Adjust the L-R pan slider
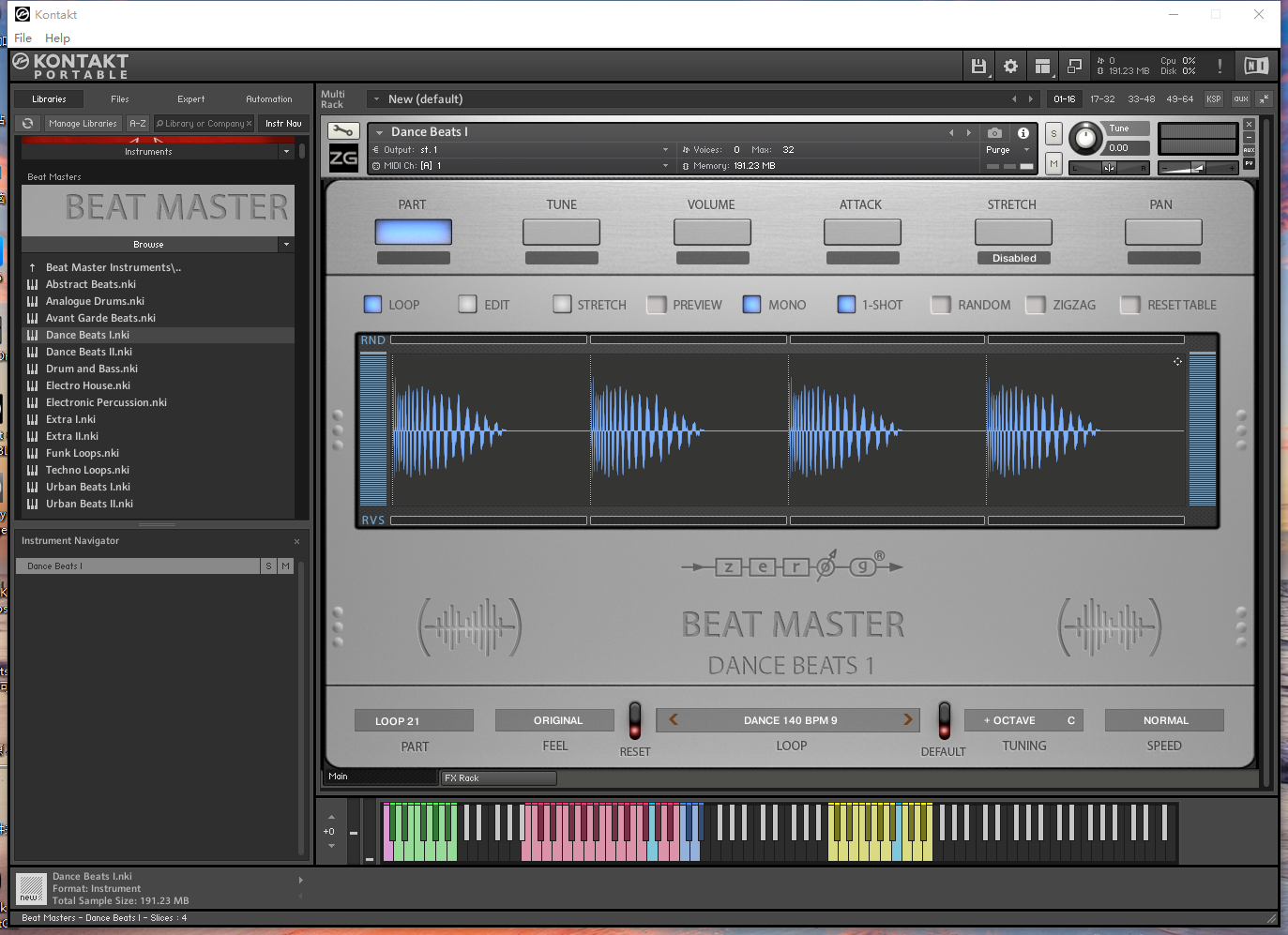The width and height of the screenshot is (1288, 935). click(1110, 168)
